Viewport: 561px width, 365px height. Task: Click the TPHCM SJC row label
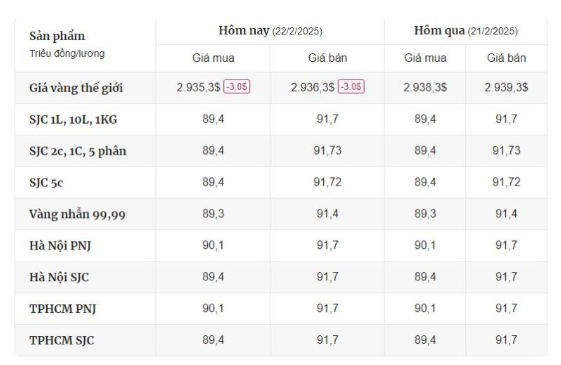click(62, 340)
